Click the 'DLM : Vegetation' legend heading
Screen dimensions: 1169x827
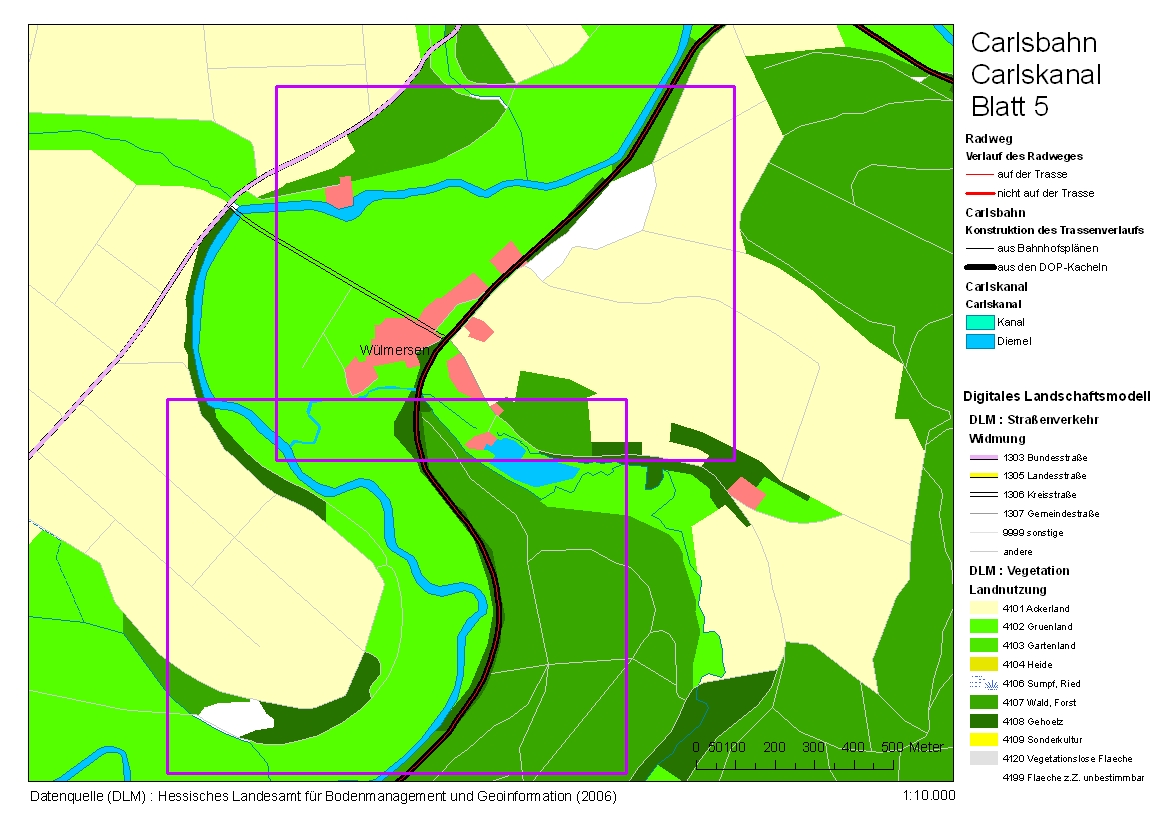1019,570
